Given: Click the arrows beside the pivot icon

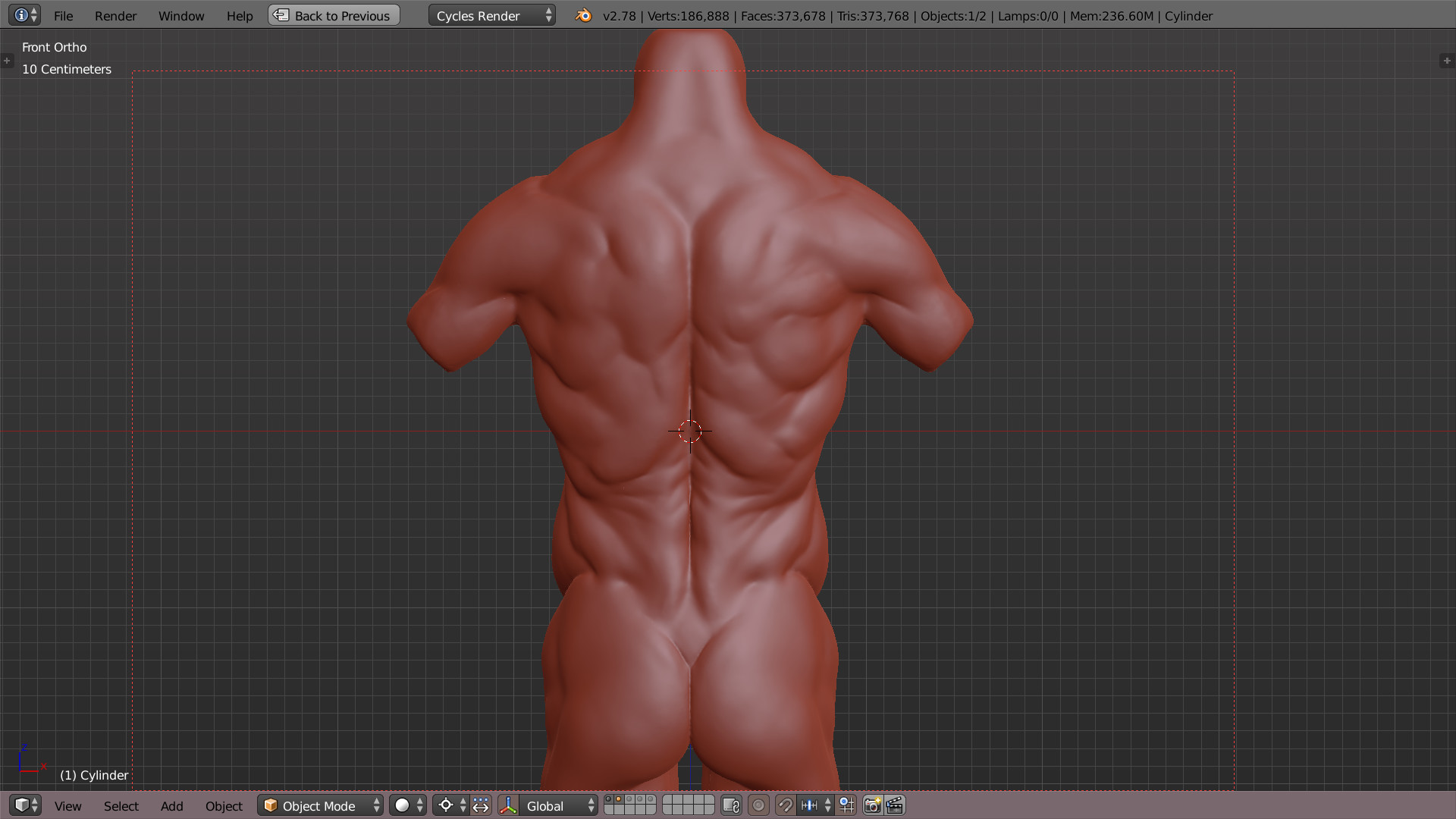Looking at the screenshot, I should click(x=463, y=805).
